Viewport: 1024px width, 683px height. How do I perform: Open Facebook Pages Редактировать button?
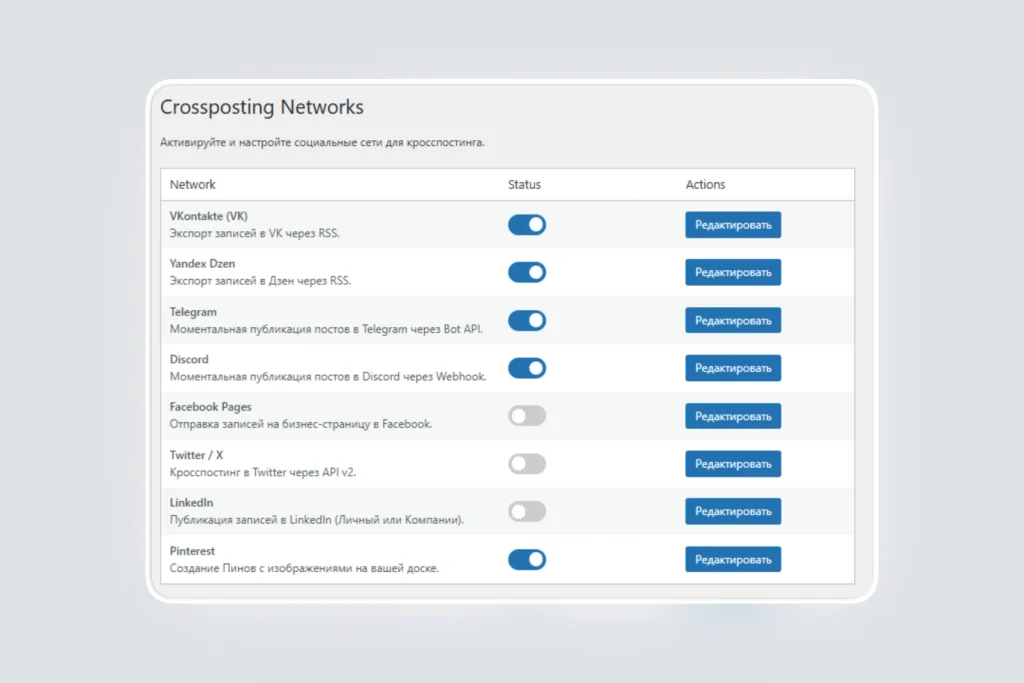[x=733, y=416]
